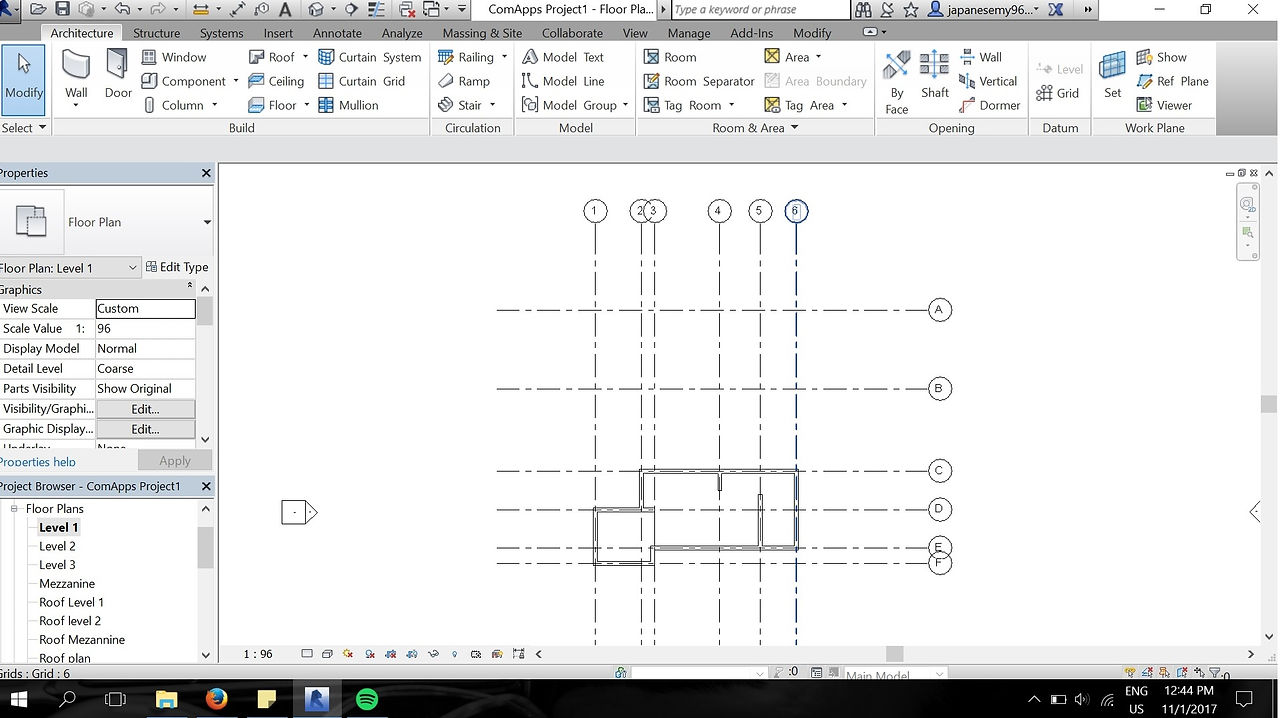
Task: Expand the Room & Area panel dropdown
Action: click(795, 128)
